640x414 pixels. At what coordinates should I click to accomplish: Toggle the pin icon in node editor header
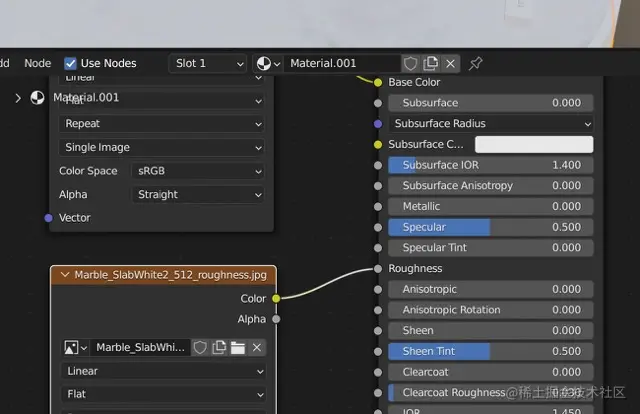(x=476, y=63)
